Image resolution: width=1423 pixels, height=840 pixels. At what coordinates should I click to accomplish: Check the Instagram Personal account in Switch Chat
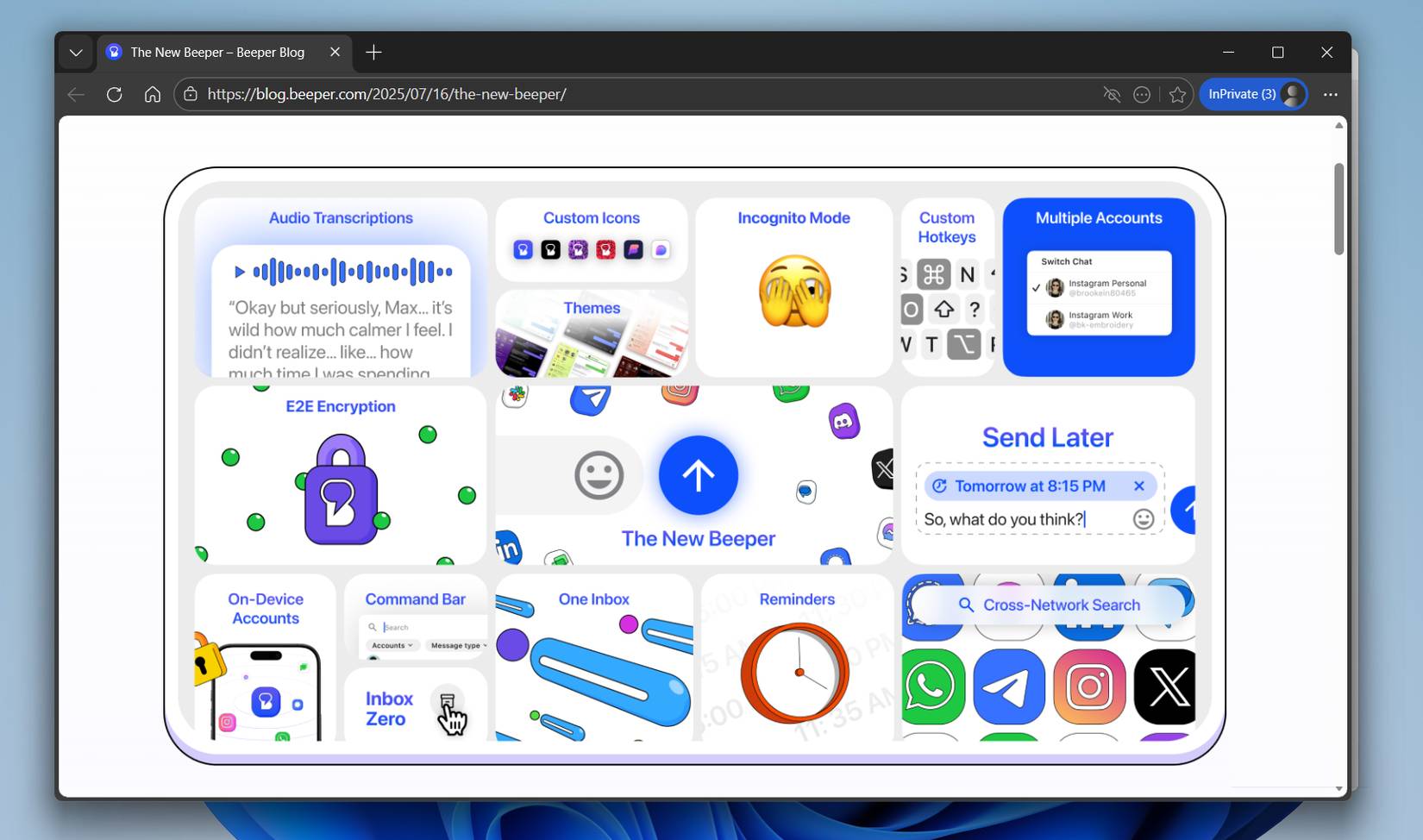(1098, 287)
